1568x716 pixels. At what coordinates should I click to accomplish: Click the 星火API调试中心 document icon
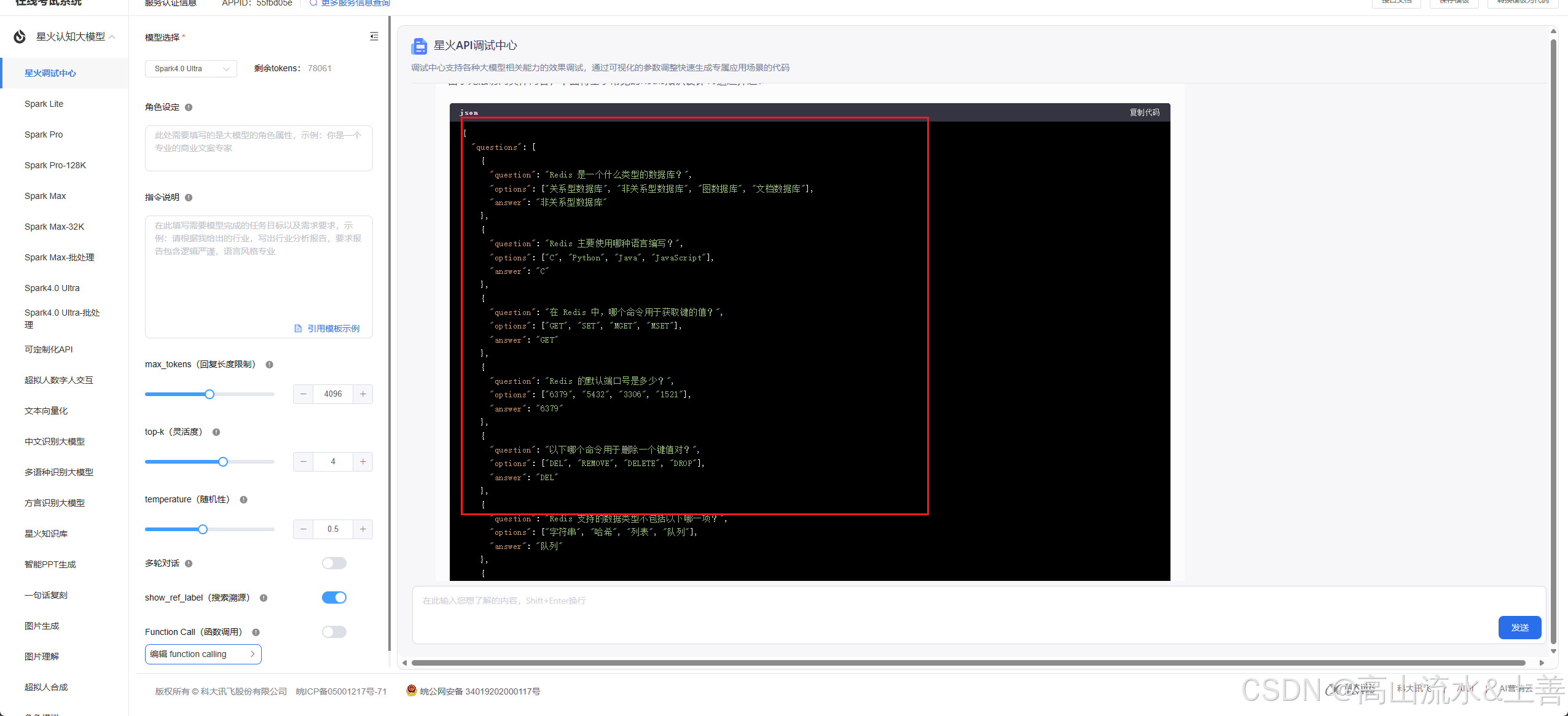click(x=419, y=45)
